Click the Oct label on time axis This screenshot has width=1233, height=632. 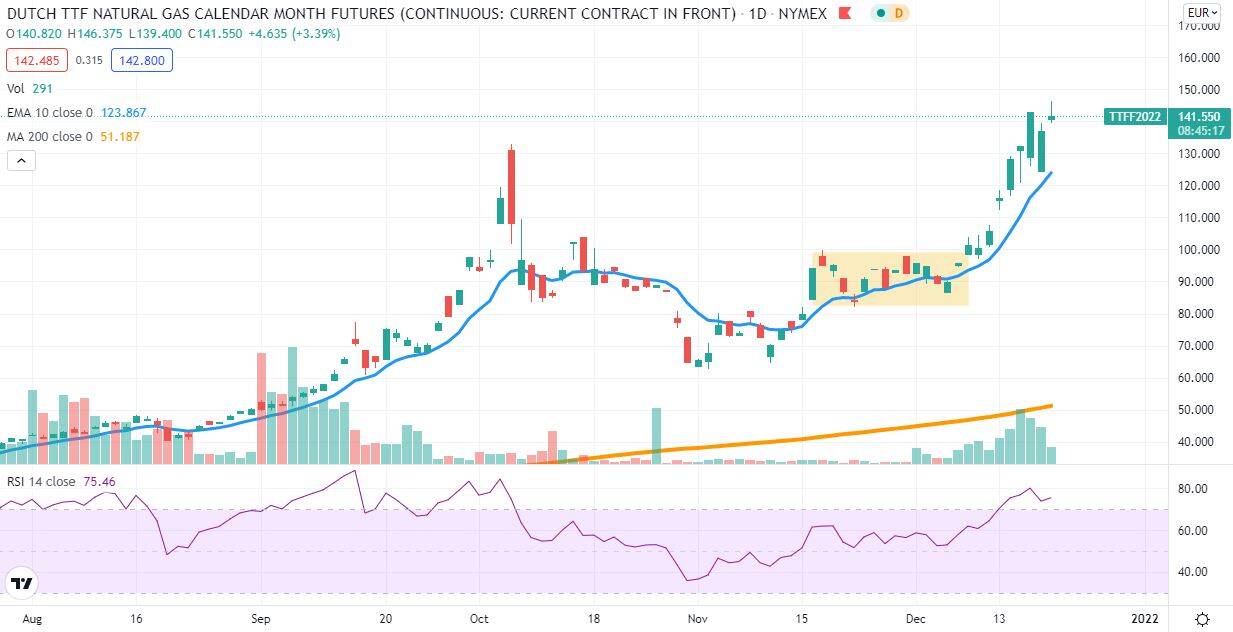pos(480,619)
